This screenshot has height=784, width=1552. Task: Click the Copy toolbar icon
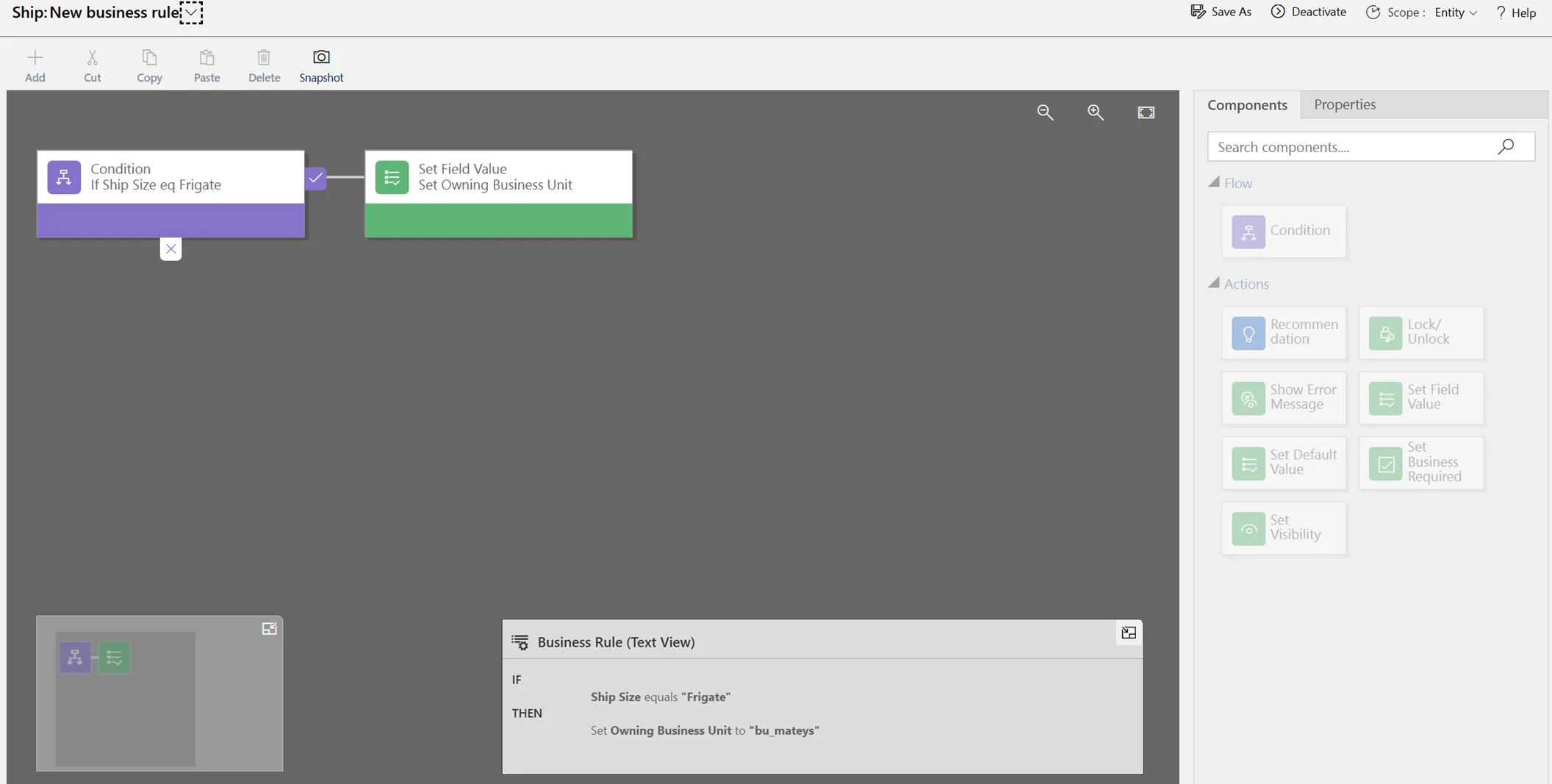(x=149, y=58)
